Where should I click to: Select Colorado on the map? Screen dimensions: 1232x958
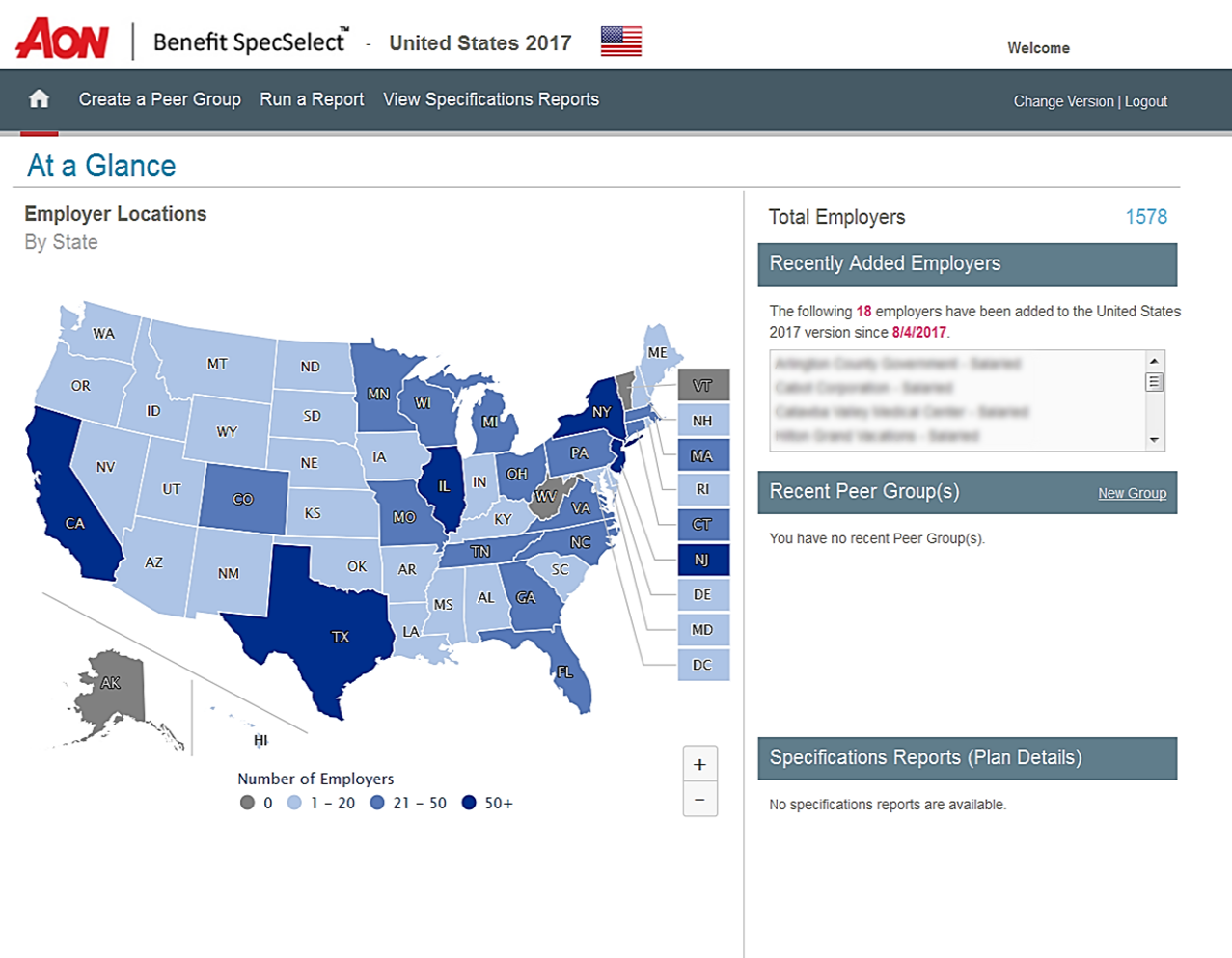[x=243, y=499]
